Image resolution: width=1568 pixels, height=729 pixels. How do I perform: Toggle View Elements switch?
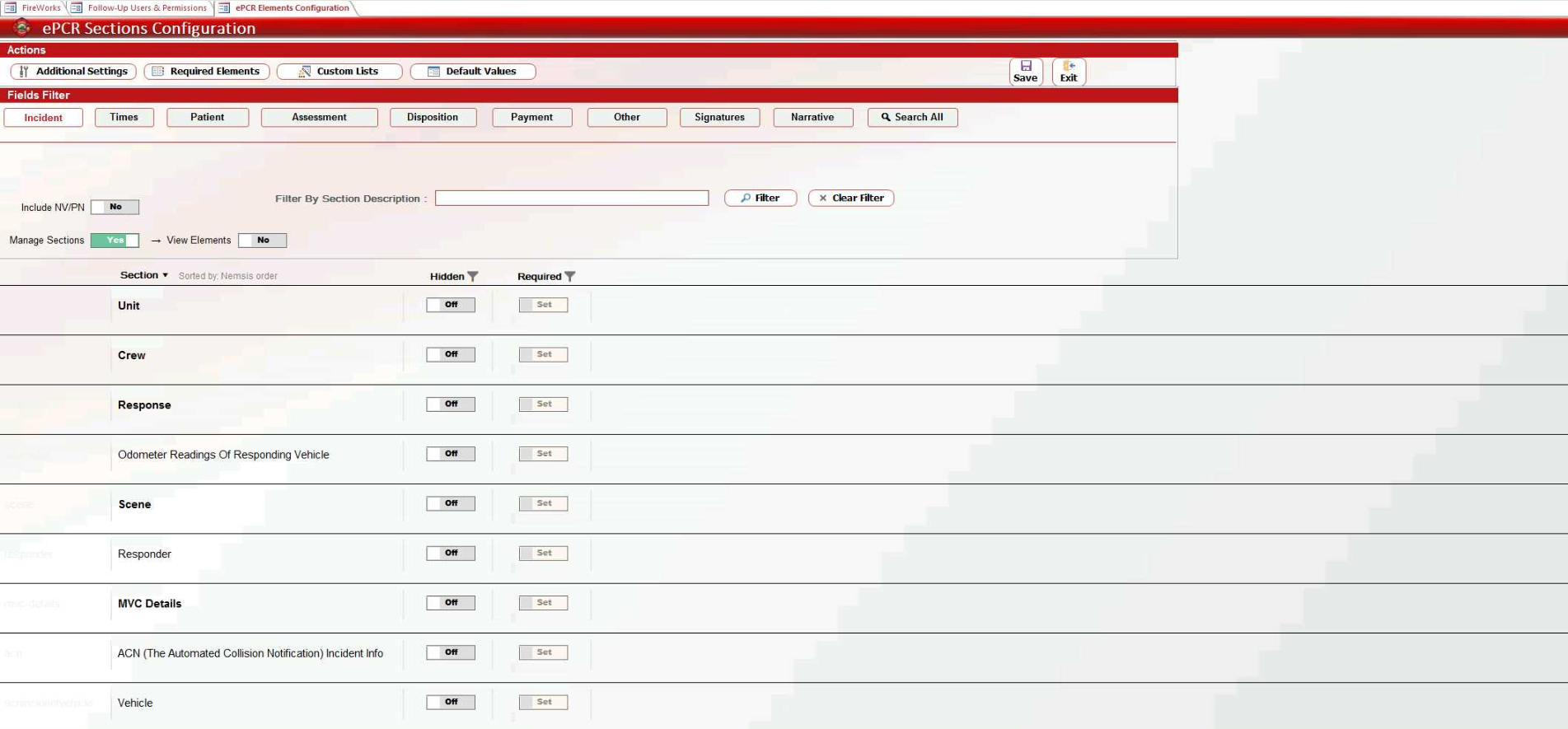pyautogui.click(x=263, y=241)
